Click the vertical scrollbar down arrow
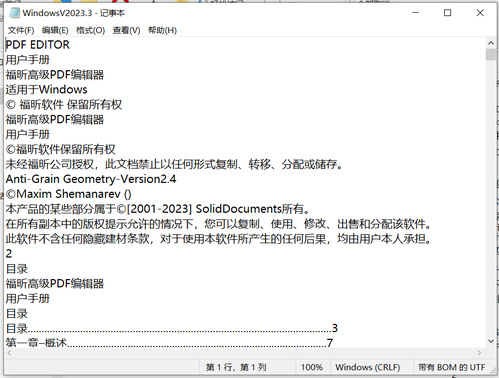Viewport: 499px width, 378px height. click(491, 341)
